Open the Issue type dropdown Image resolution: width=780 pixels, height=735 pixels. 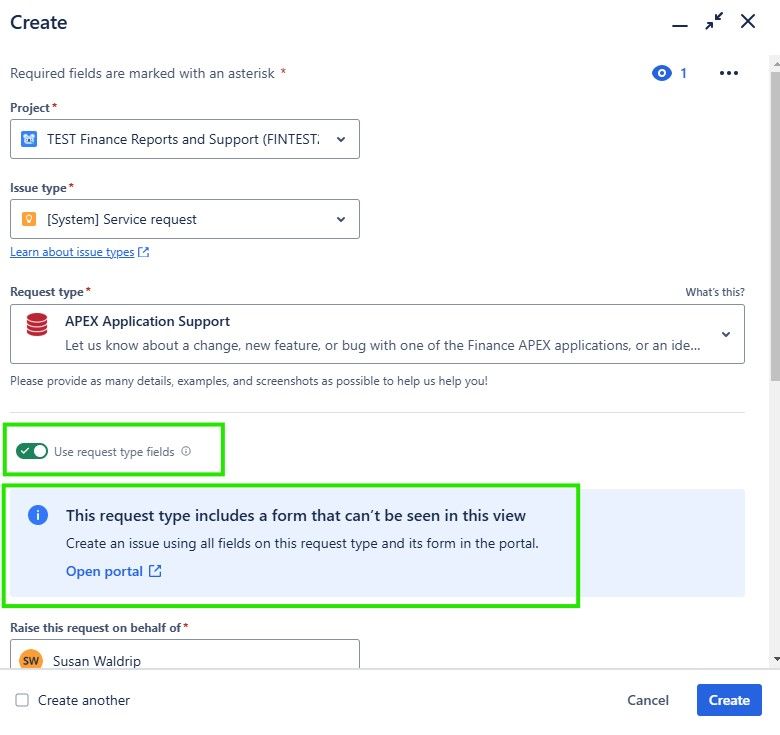185,219
